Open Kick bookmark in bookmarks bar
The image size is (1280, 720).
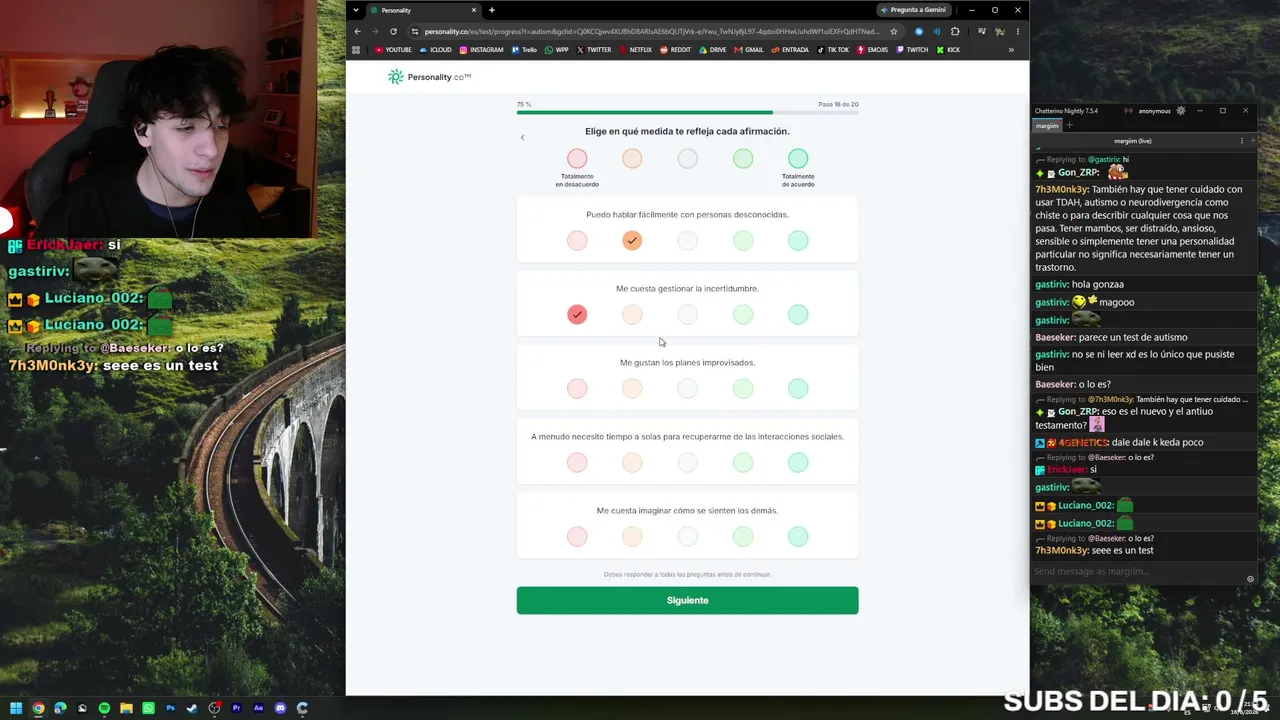pos(948,50)
